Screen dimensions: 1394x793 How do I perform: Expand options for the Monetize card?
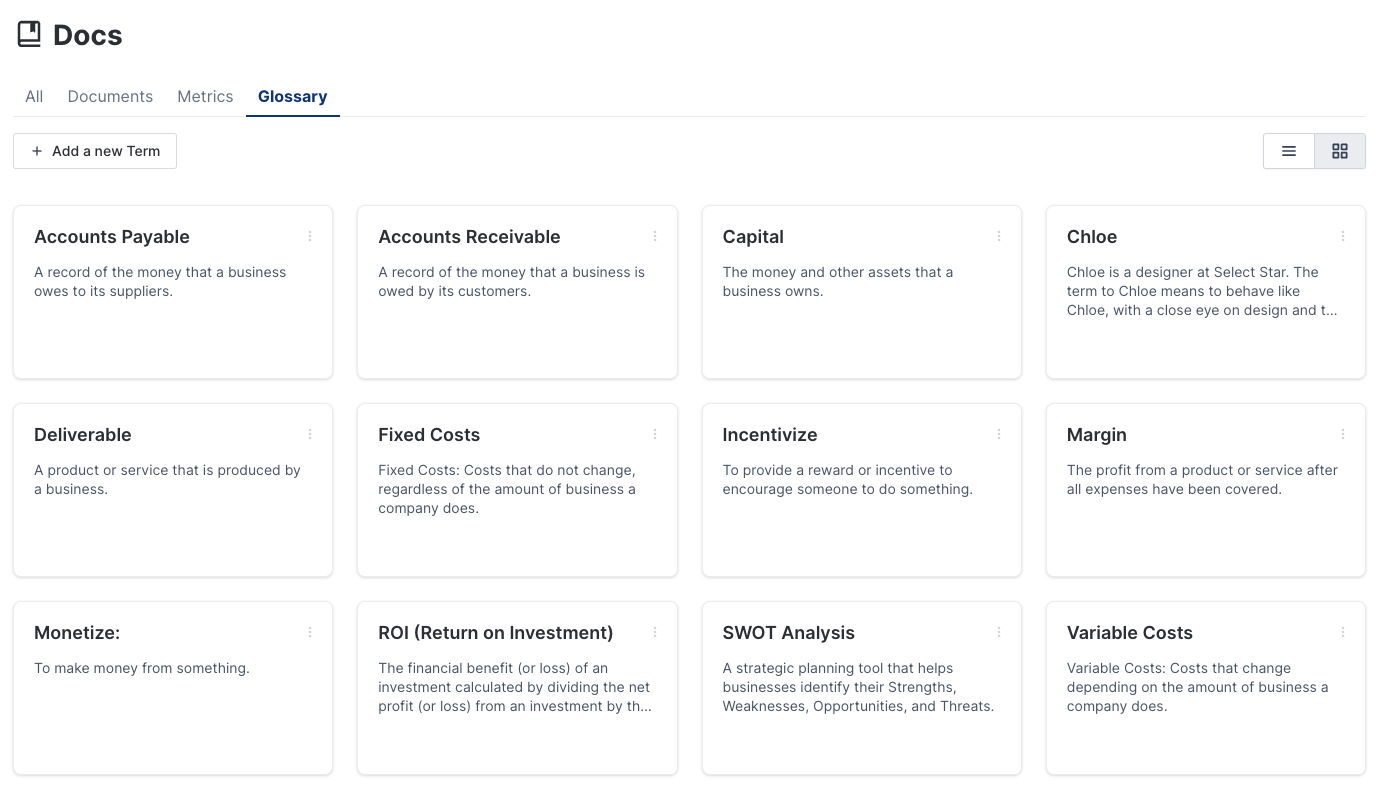pos(310,633)
